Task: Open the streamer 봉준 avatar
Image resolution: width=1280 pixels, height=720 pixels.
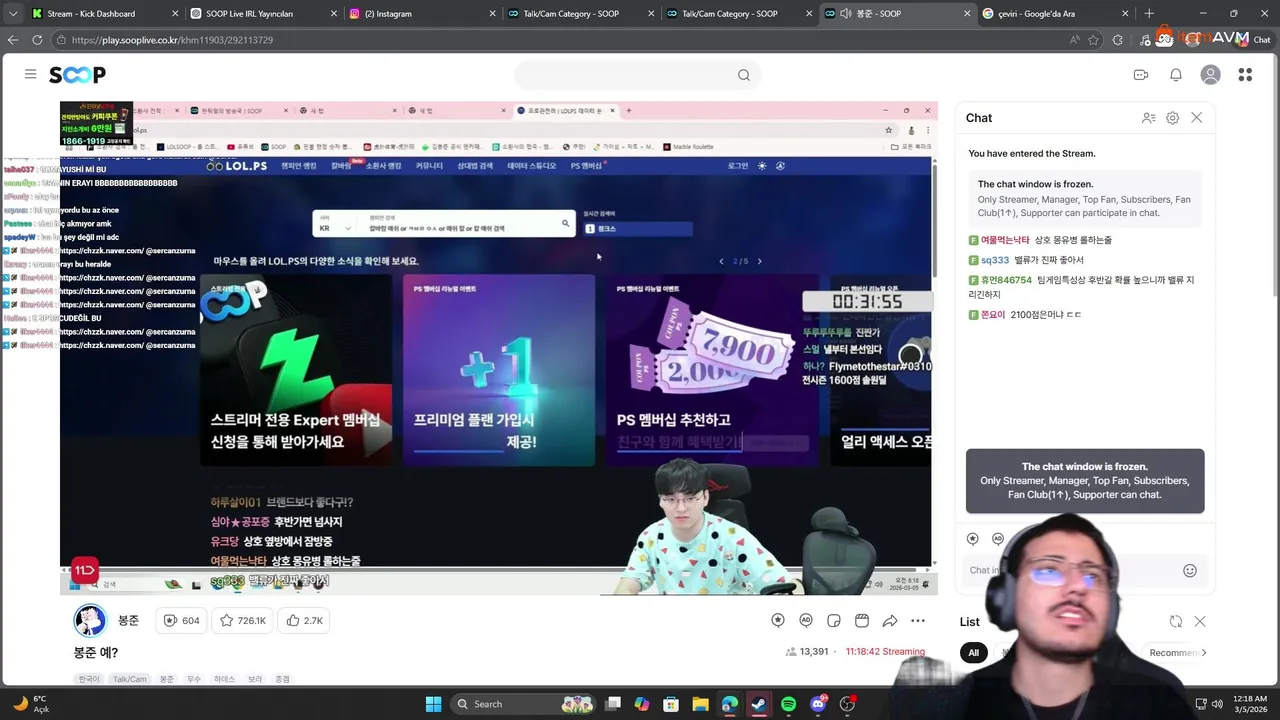Action: tap(90, 621)
